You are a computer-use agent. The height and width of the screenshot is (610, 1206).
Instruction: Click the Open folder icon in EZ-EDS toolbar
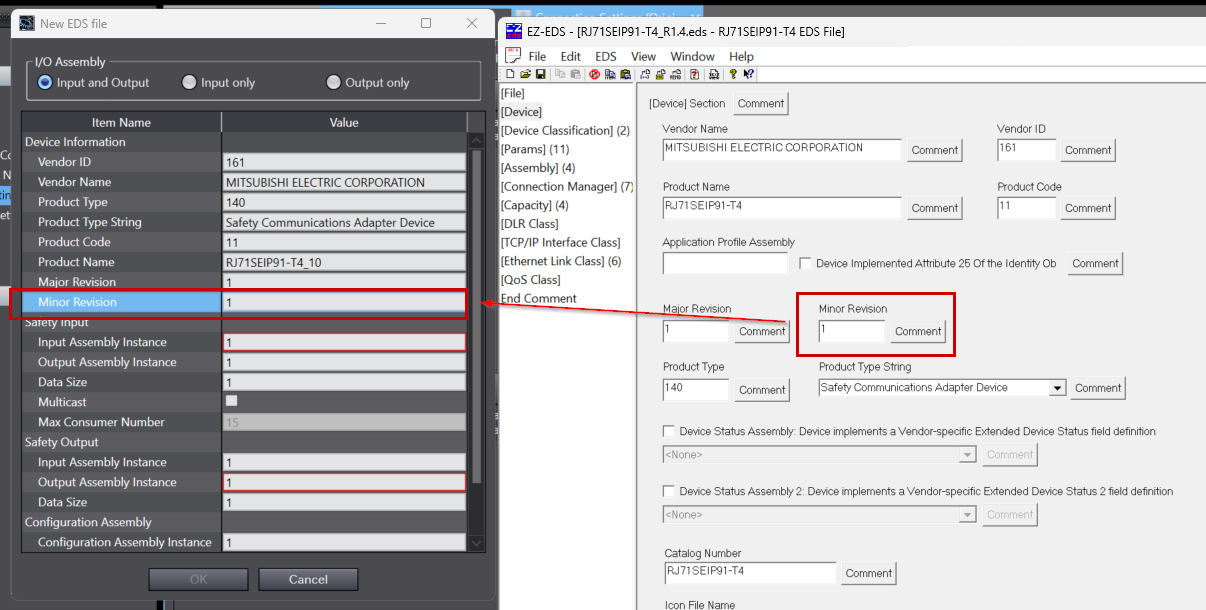coord(526,74)
